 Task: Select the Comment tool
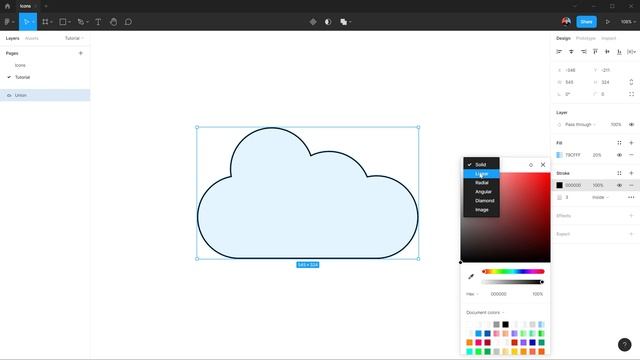tap(128, 22)
